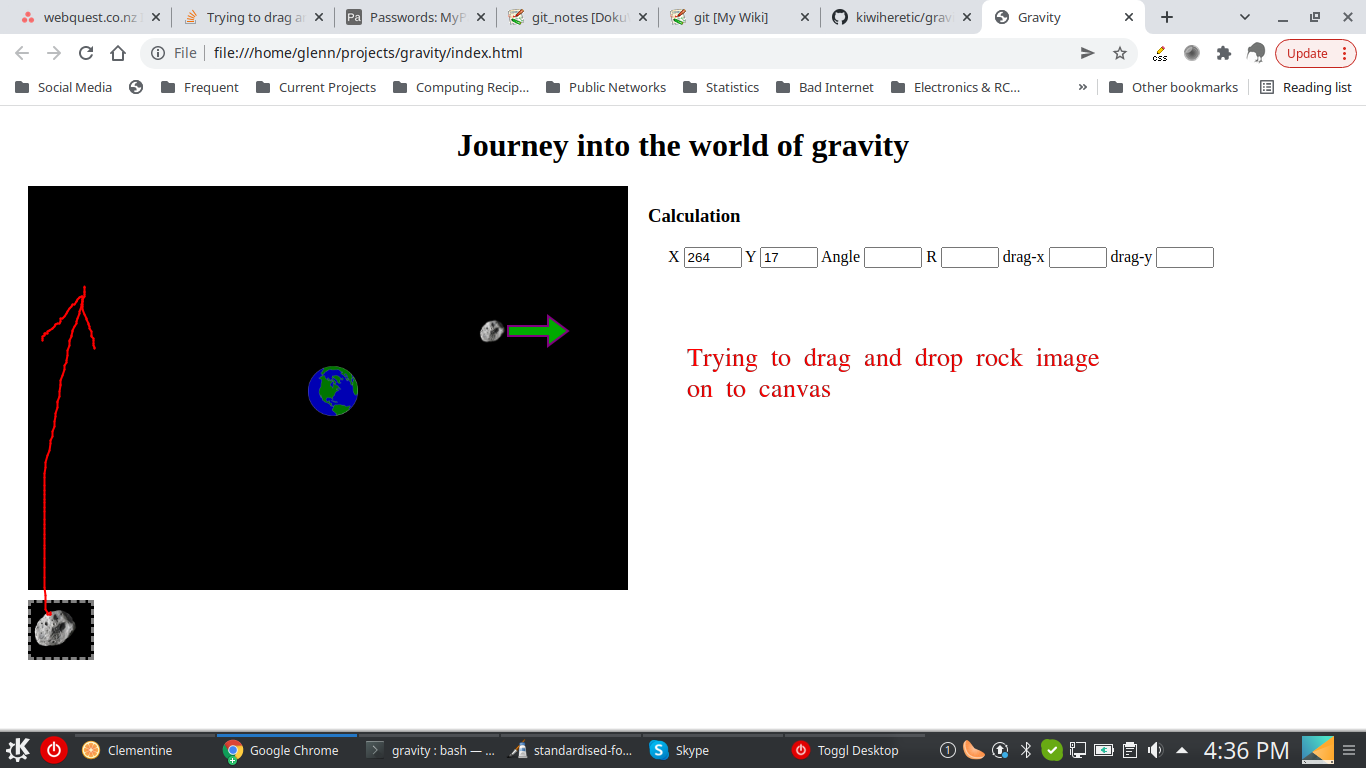
Task: Click the Update button
Action: 1307,53
